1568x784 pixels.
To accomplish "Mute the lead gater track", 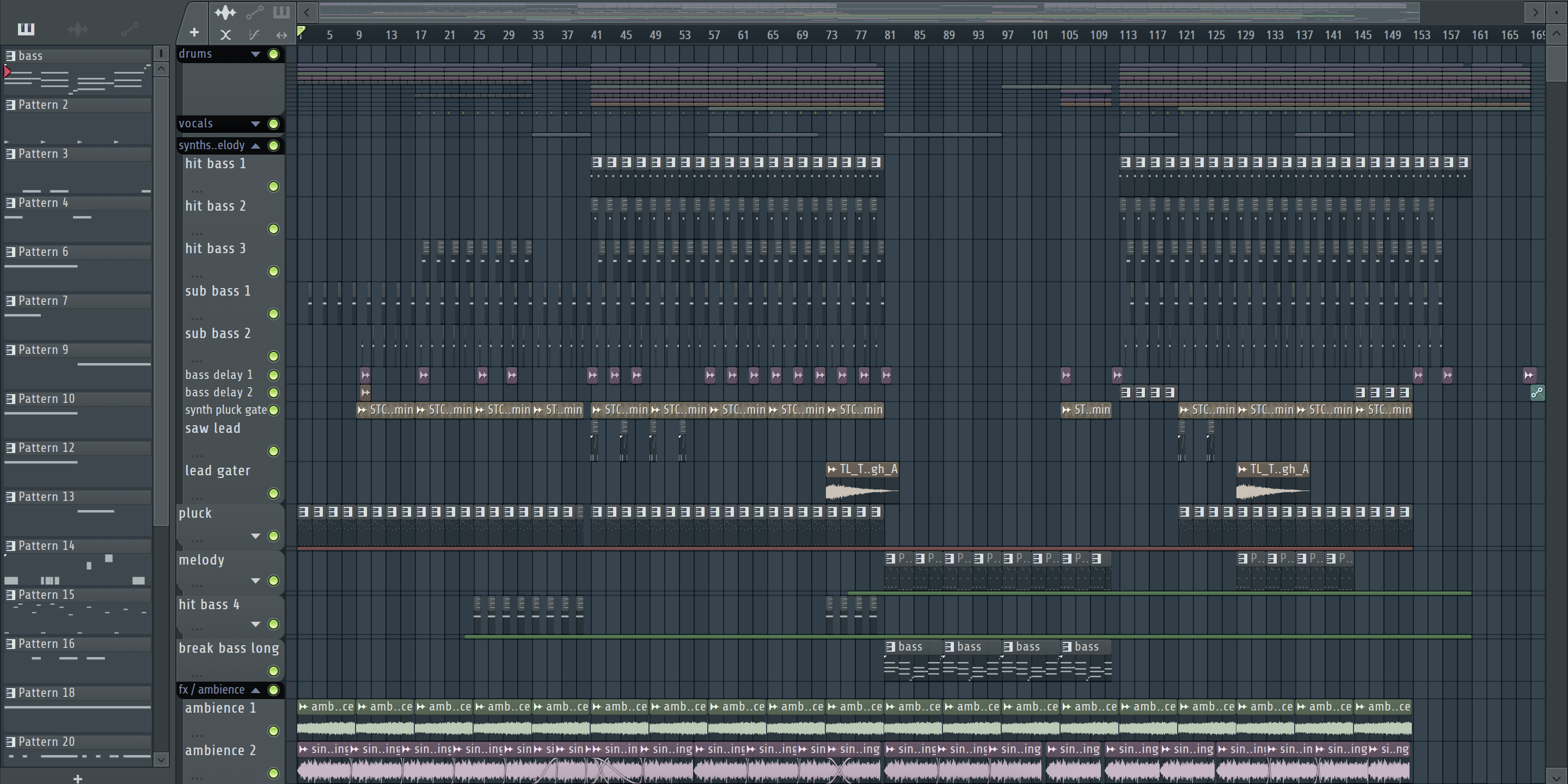I will click(x=274, y=494).
